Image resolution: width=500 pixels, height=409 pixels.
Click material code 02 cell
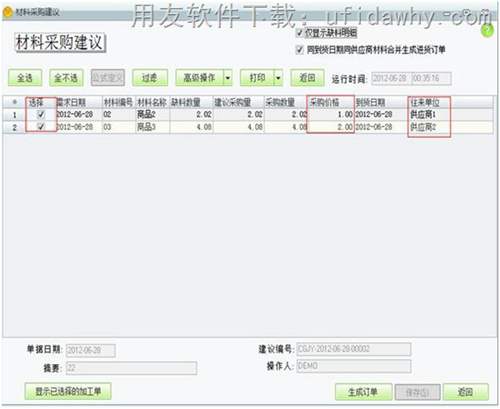click(119, 115)
